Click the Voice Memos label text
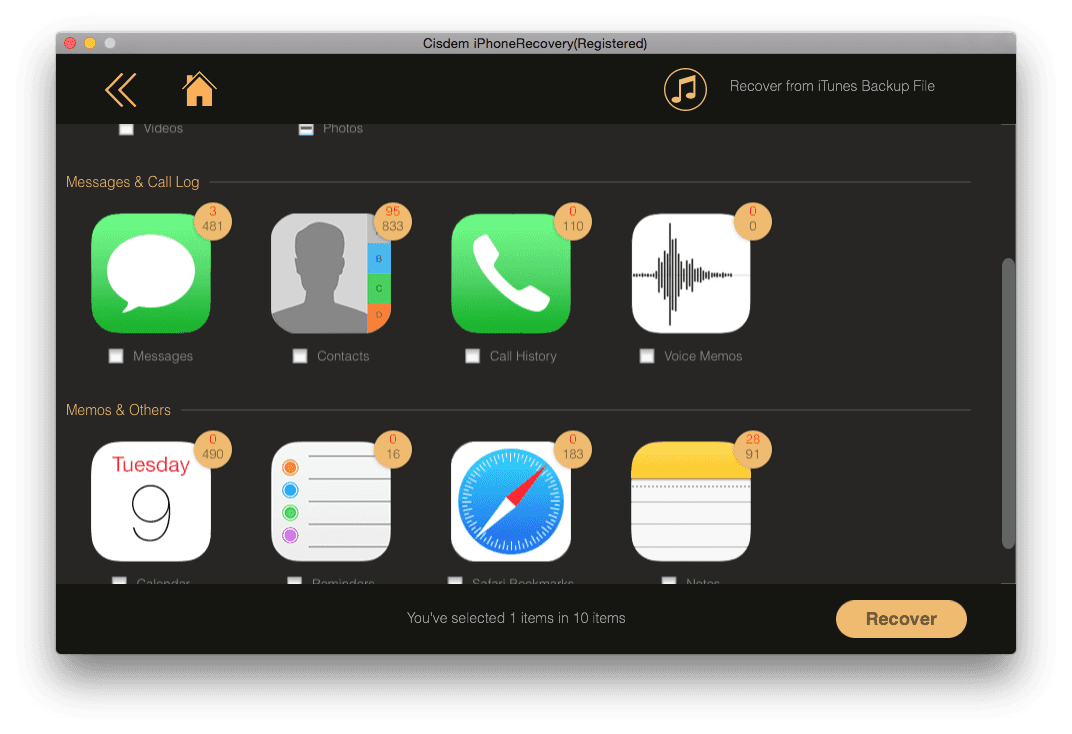 coord(703,356)
